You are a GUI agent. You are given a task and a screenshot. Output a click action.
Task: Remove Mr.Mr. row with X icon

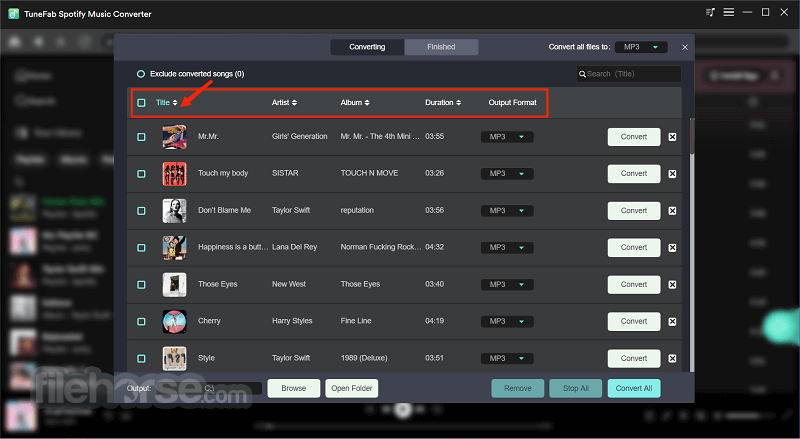point(672,137)
